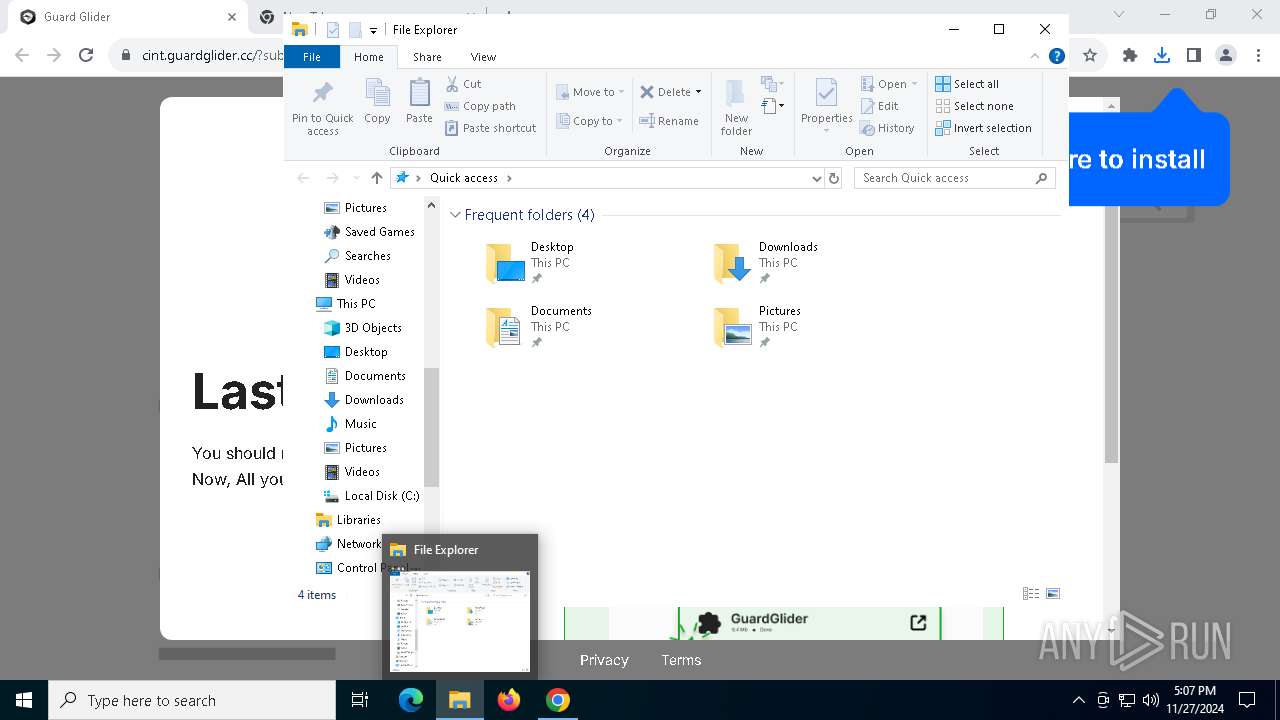Select the Home ribbon tab
This screenshot has width=1280, height=720.
[369, 57]
